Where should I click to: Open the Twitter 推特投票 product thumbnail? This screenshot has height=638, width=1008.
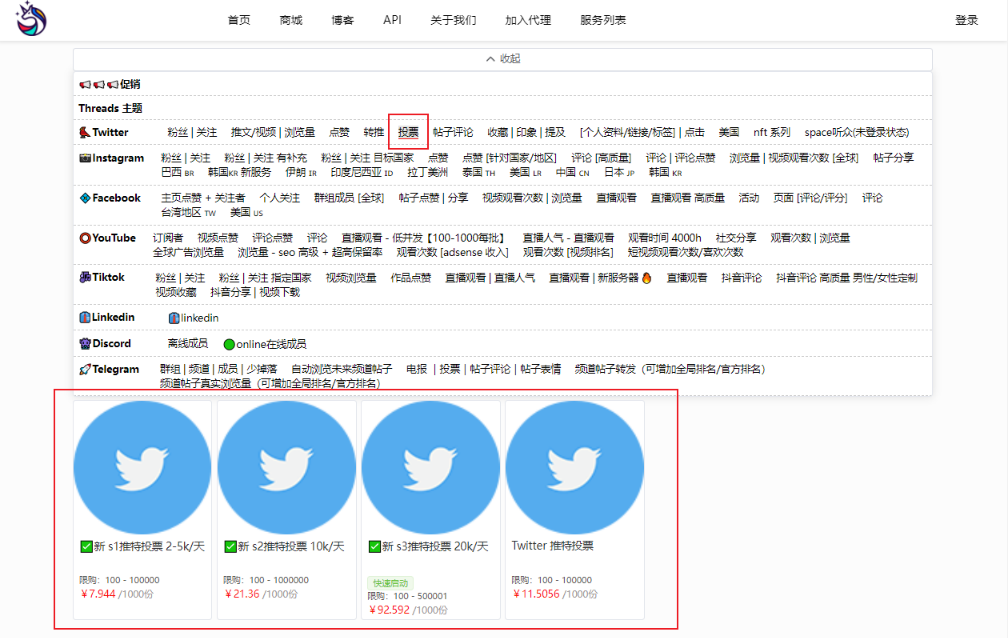tap(575, 468)
